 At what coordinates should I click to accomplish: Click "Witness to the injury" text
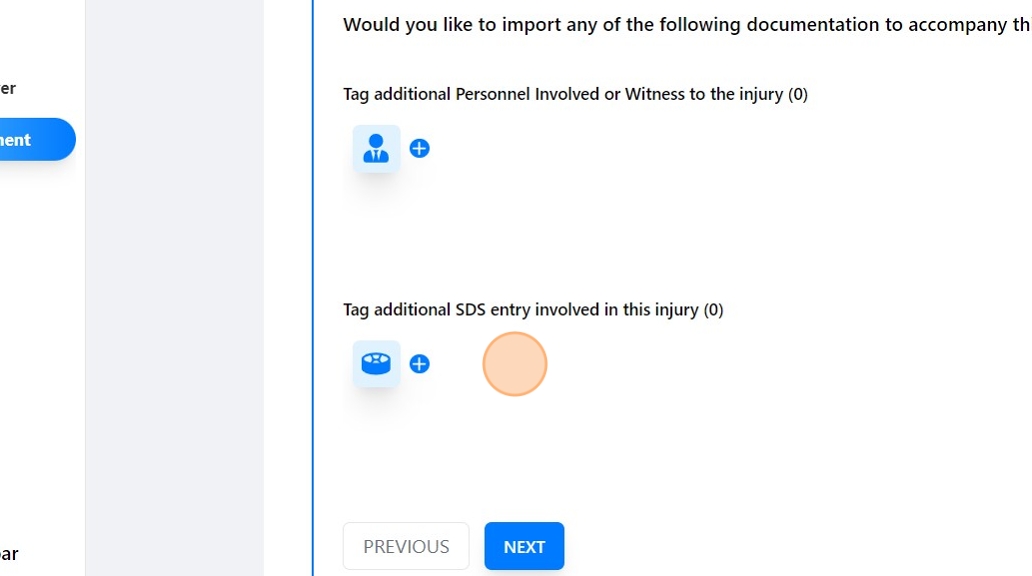point(704,94)
